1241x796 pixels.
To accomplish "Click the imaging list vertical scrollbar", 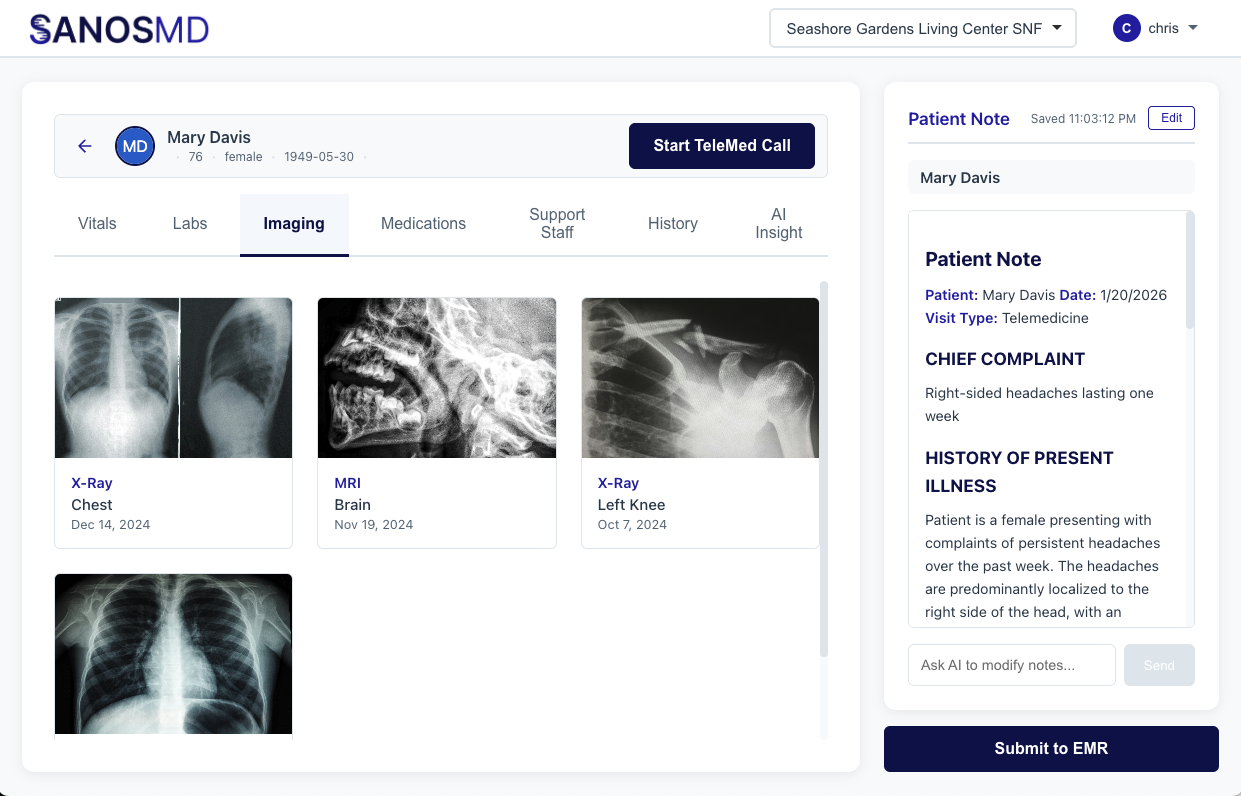I will point(824,470).
